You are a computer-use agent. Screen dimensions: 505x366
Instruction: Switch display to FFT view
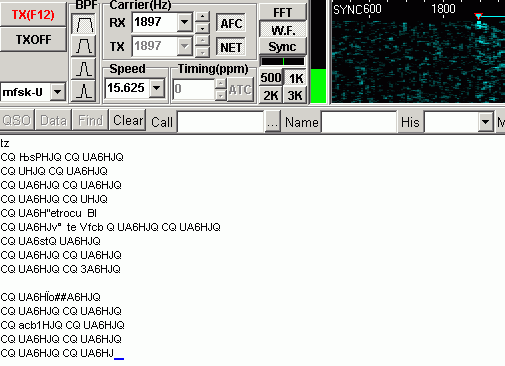click(283, 12)
